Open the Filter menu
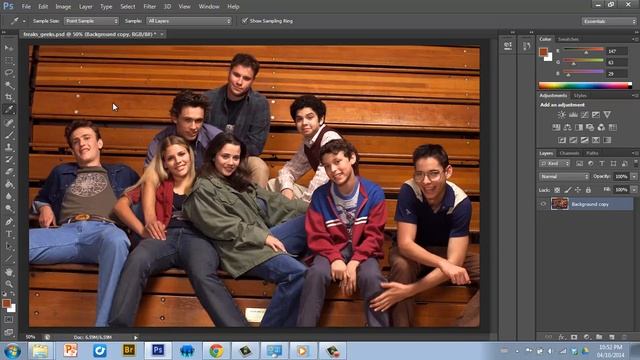This screenshot has width=640, height=360. click(149, 7)
